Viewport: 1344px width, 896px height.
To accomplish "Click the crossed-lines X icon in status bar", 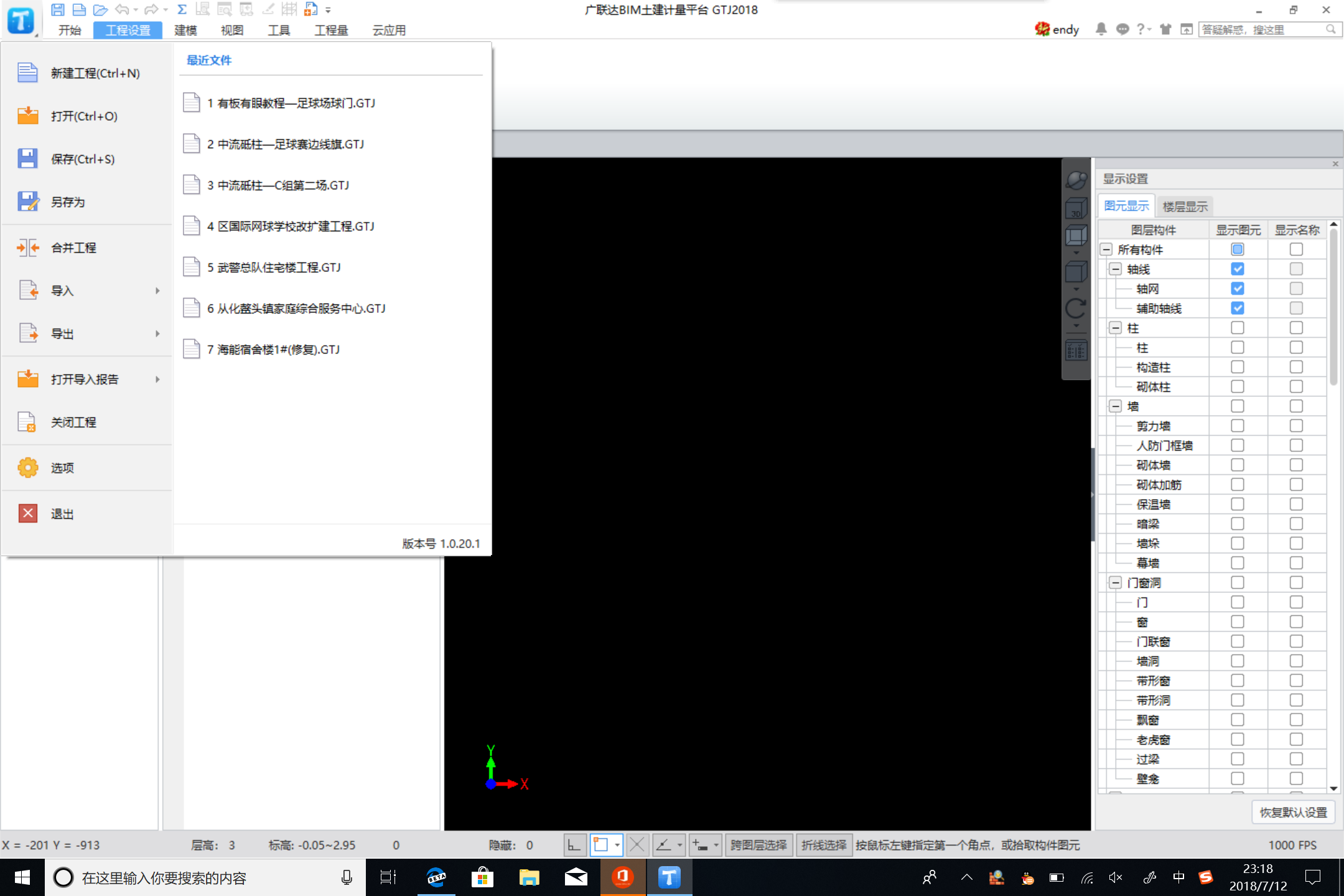I will [637, 845].
